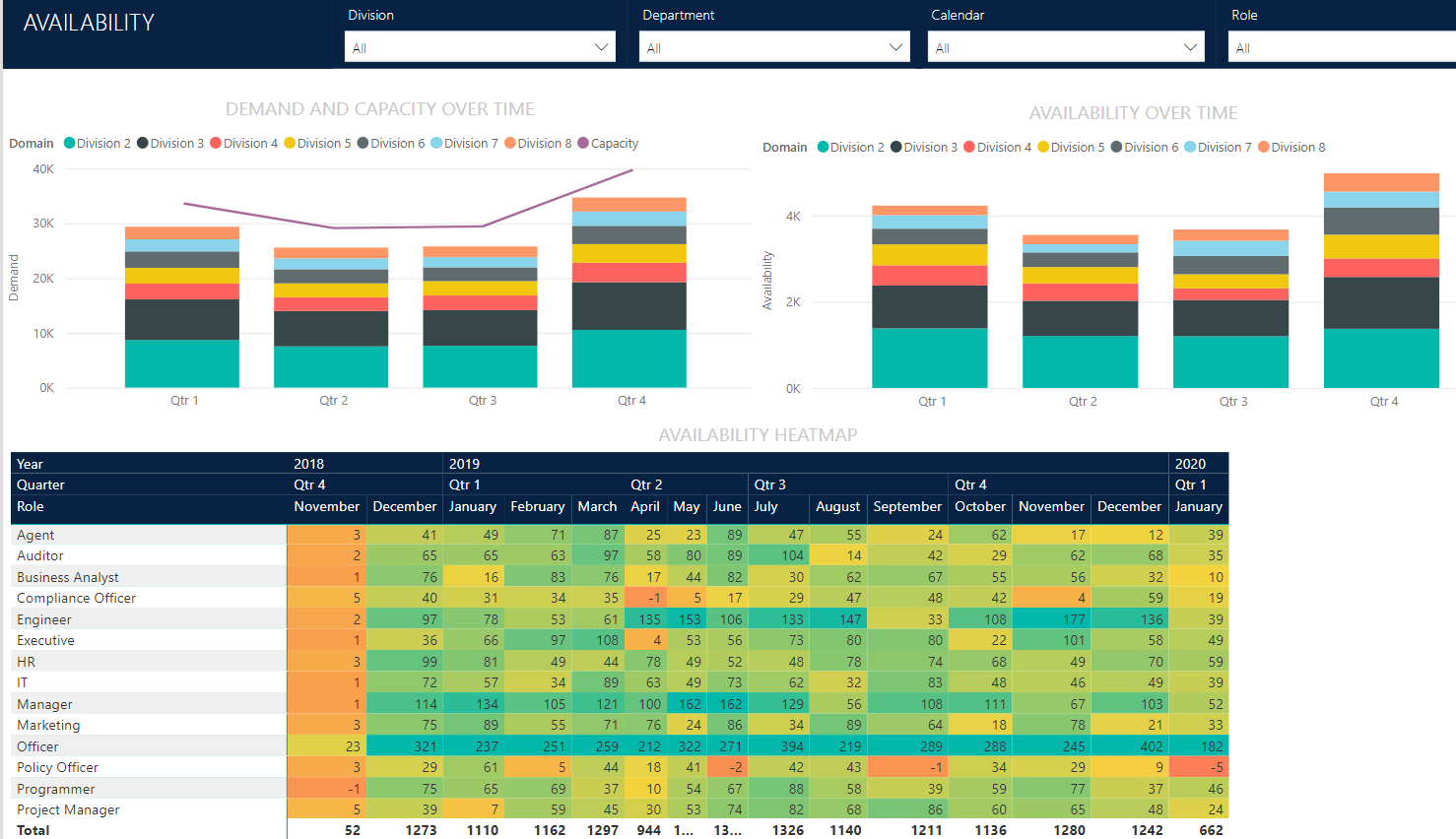Viewport: 1456px width, 839px height.
Task: Select the Officer row label
Action: 37,745
